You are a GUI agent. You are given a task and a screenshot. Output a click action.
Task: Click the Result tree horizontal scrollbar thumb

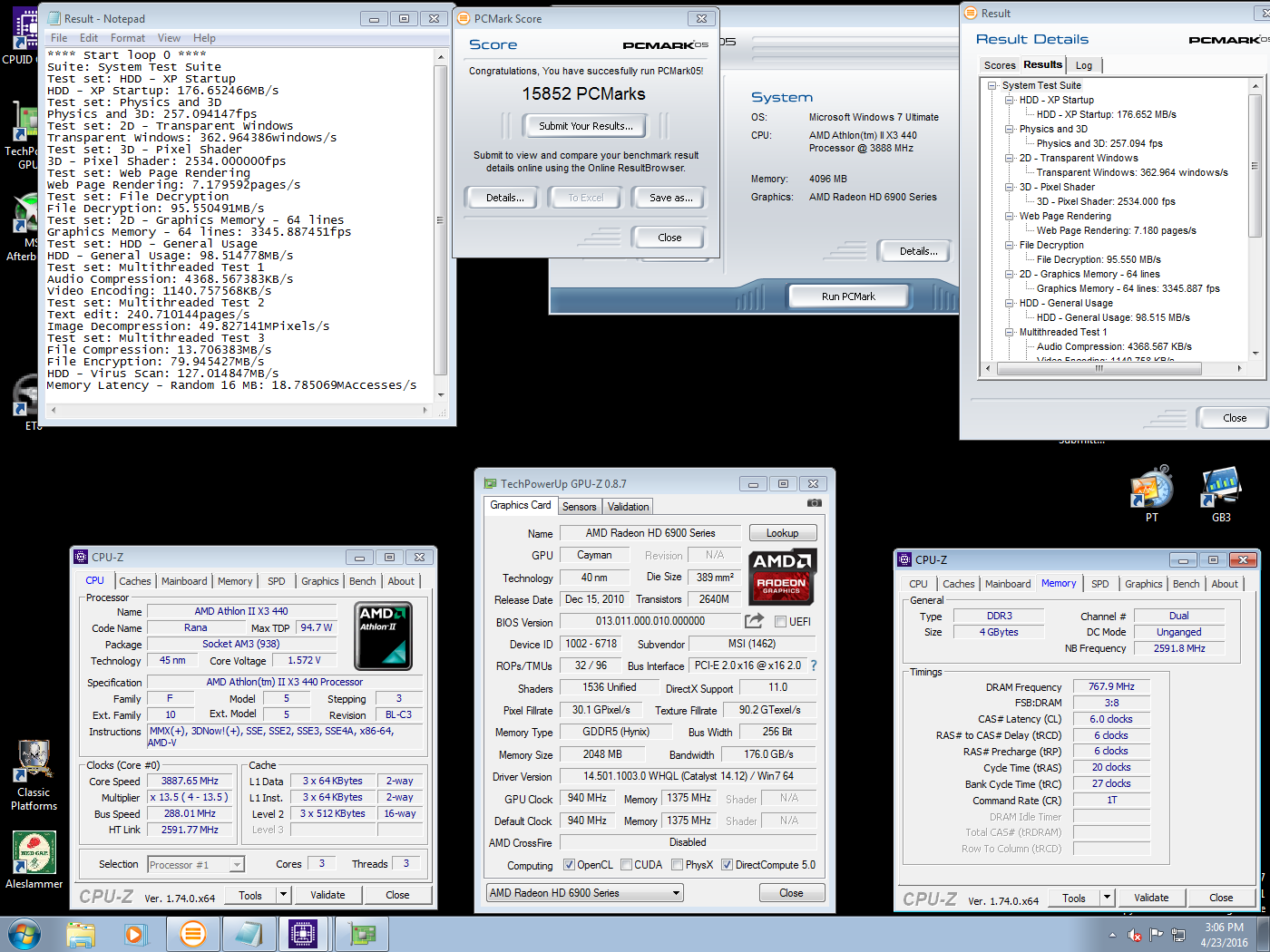coord(1099,368)
